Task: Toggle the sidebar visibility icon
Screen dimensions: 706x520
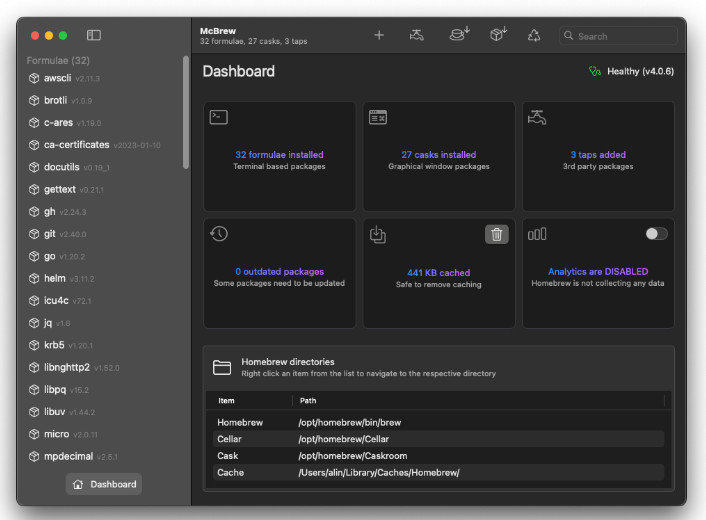Action: point(94,35)
